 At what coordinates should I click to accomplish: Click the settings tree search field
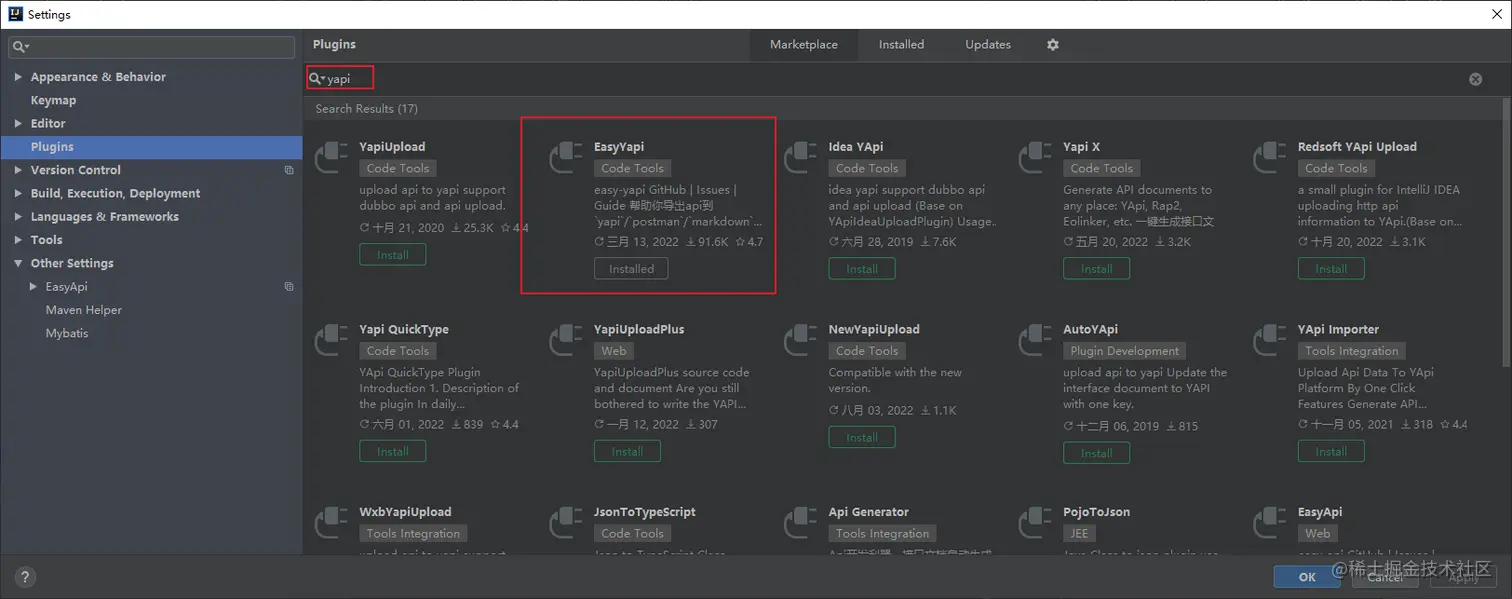151,47
